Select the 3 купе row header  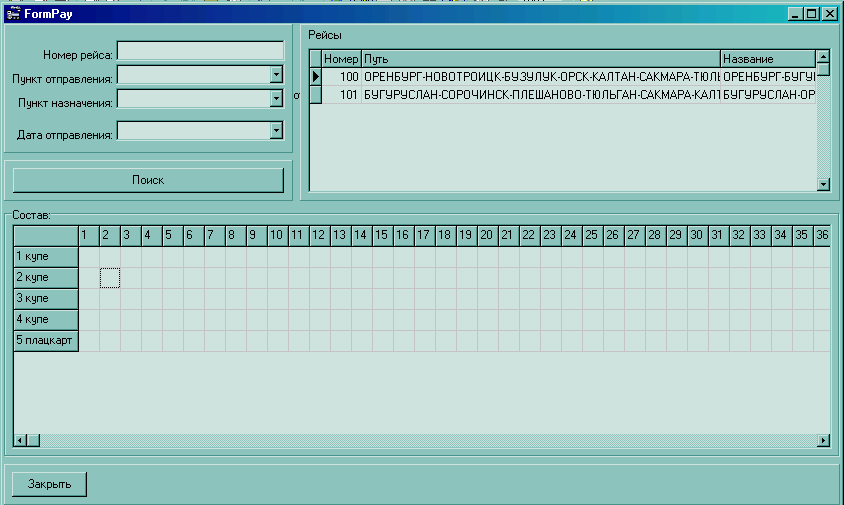click(x=46, y=298)
